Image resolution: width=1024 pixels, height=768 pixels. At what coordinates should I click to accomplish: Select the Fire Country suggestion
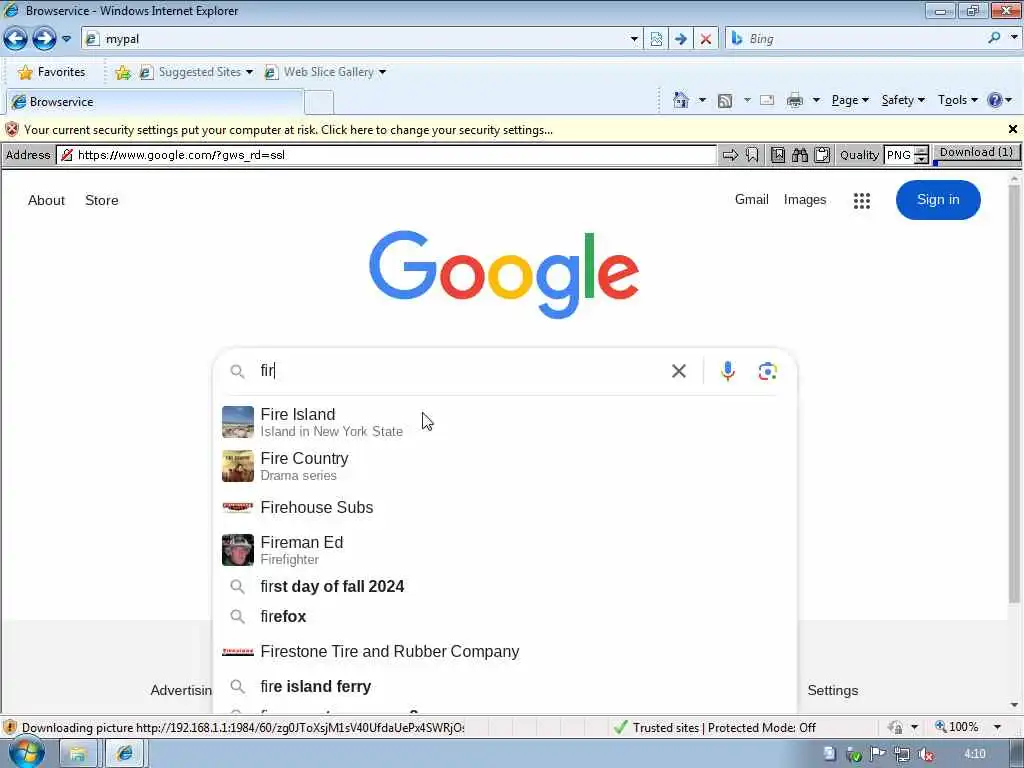point(505,466)
